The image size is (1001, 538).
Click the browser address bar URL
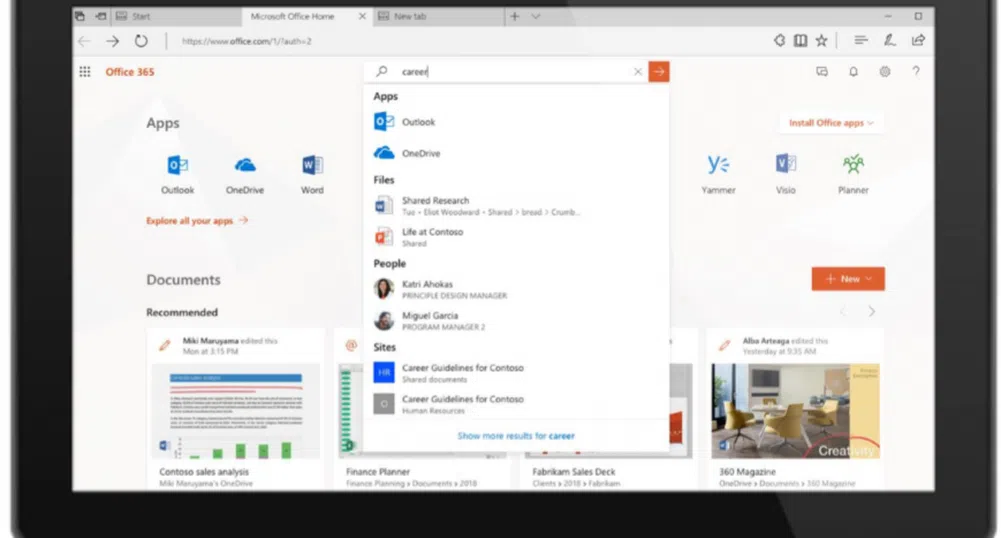[246, 41]
